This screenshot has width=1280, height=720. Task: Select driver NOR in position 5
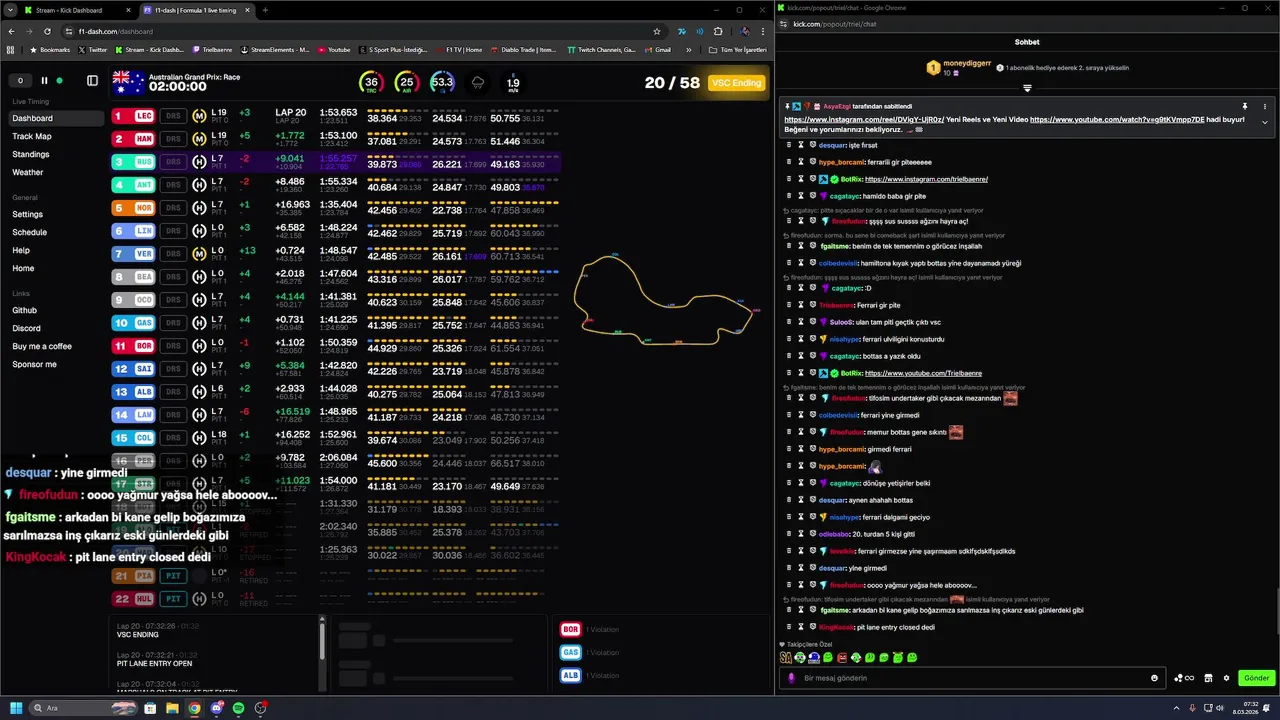point(133,208)
